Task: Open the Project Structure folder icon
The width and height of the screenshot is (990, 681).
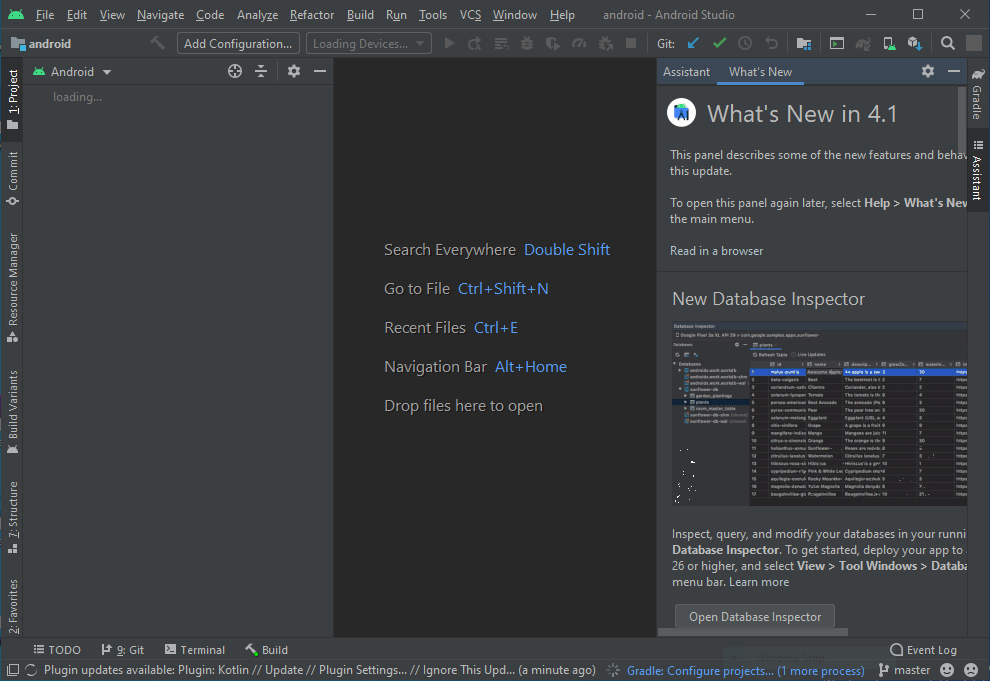Action: click(804, 44)
